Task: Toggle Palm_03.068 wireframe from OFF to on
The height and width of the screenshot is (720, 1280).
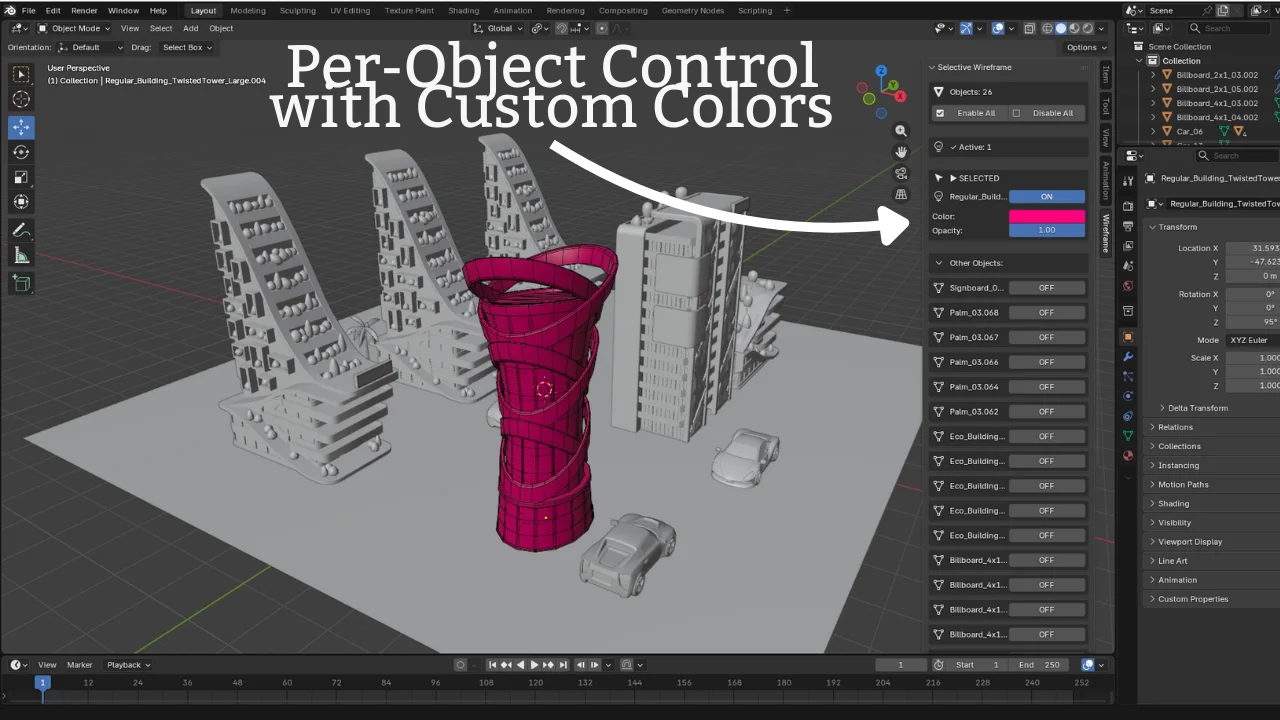Action: [x=1046, y=312]
